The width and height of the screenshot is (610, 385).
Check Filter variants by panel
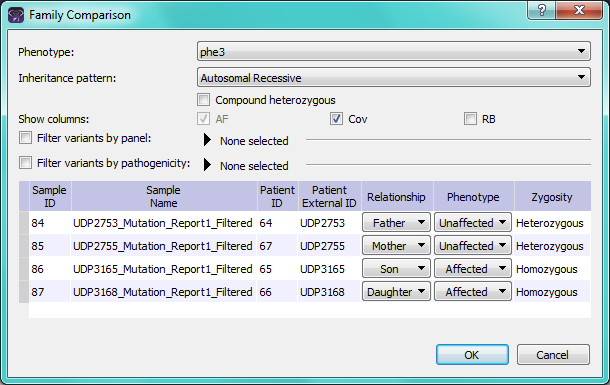[26, 138]
